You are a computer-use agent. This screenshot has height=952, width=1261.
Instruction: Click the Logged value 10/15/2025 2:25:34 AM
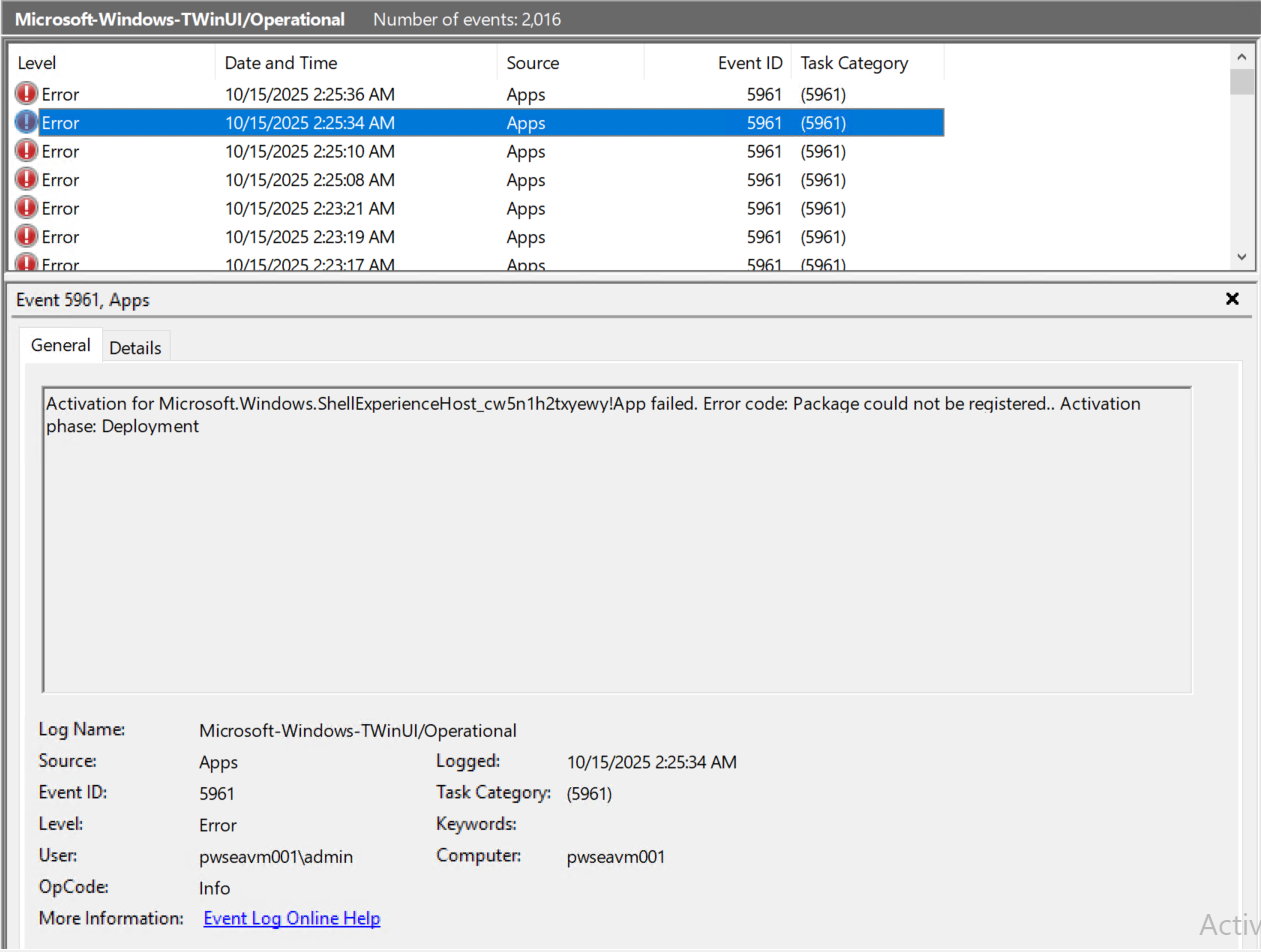652,762
